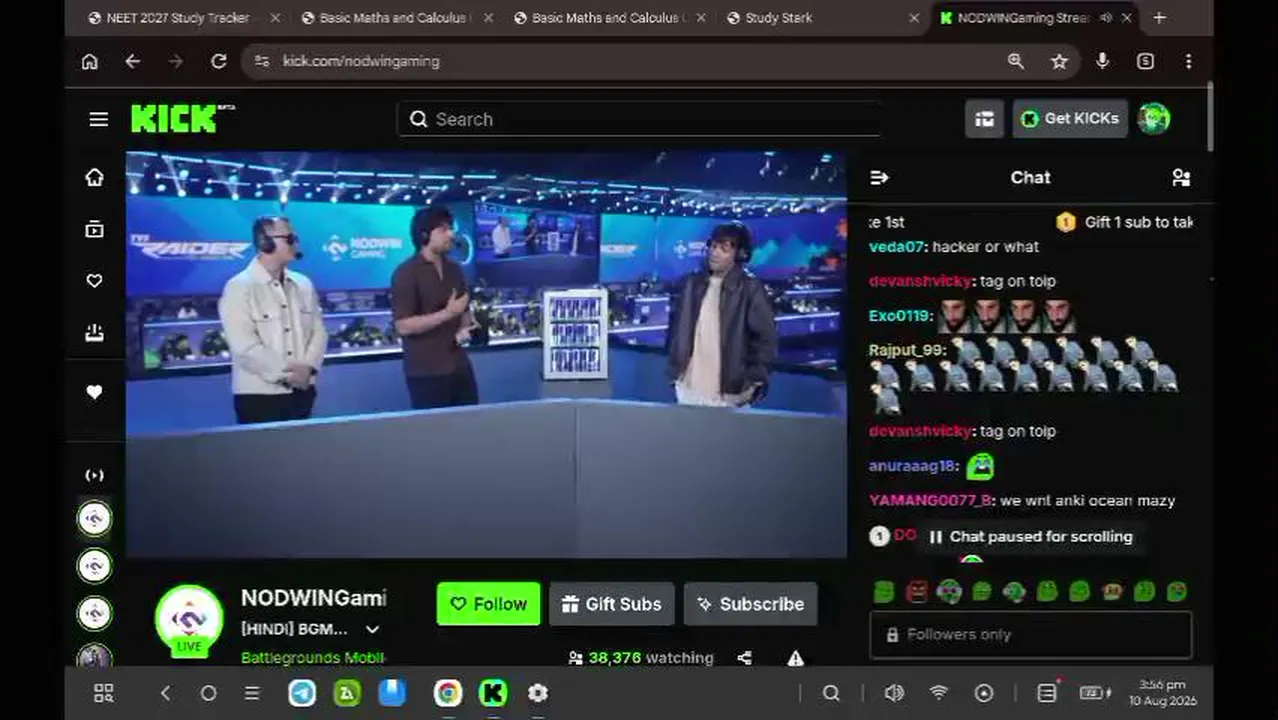Share the stream using the share icon

(744, 658)
